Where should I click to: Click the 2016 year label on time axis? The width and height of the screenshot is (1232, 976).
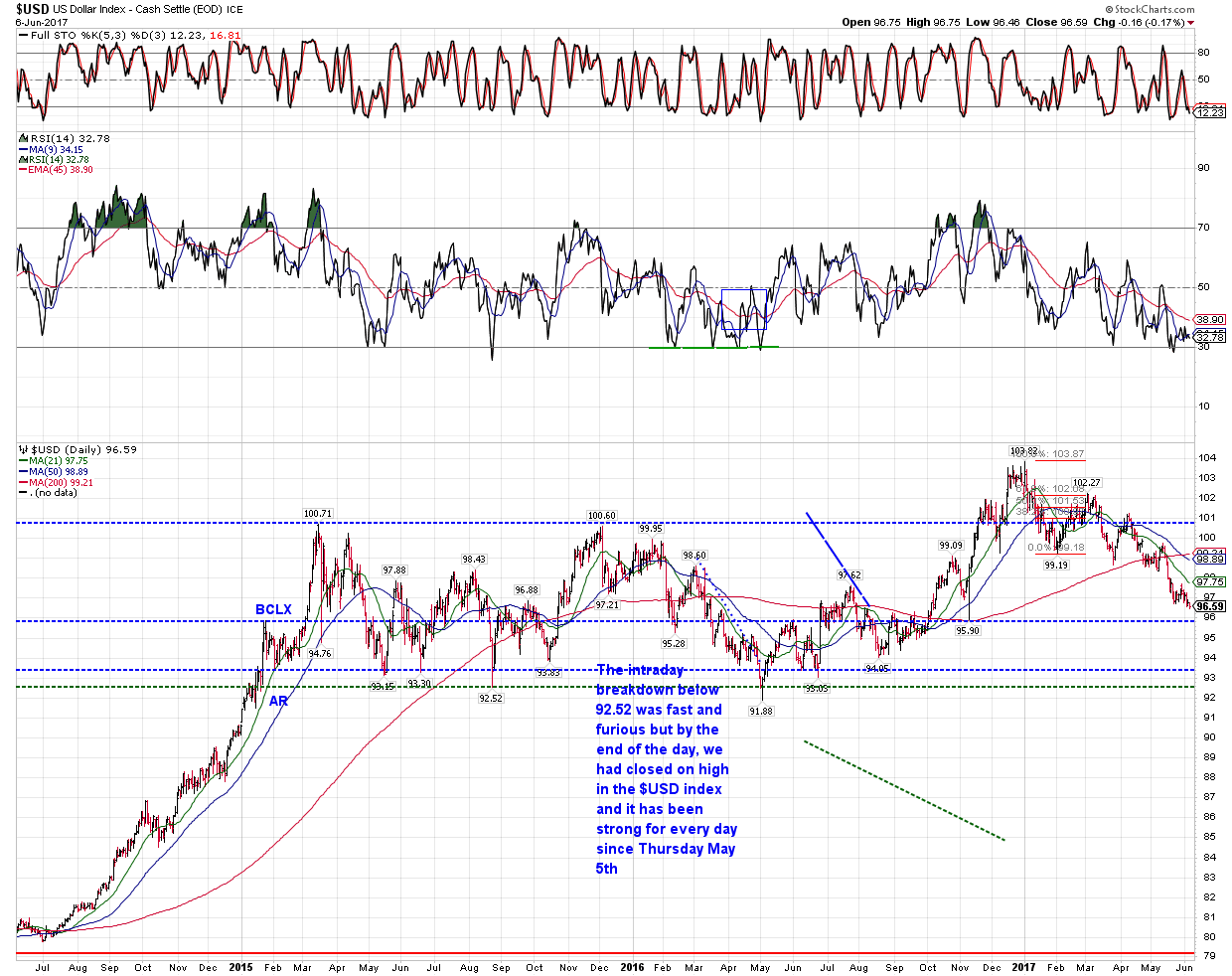point(632,967)
